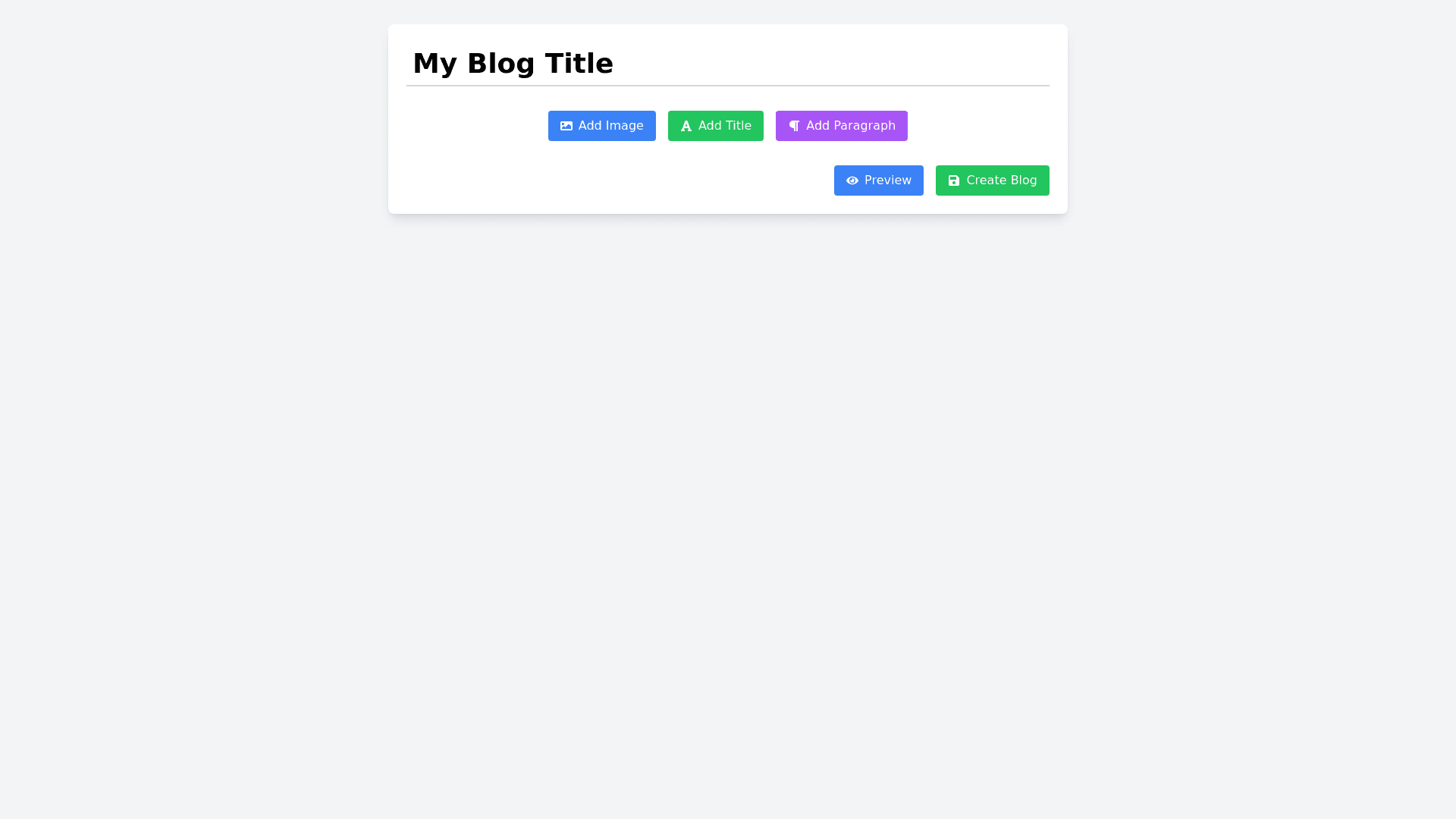Image resolution: width=1456 pixels, height=819 pixels.
Task: Focus the My Blog Title input field
Action: [726, 64]
